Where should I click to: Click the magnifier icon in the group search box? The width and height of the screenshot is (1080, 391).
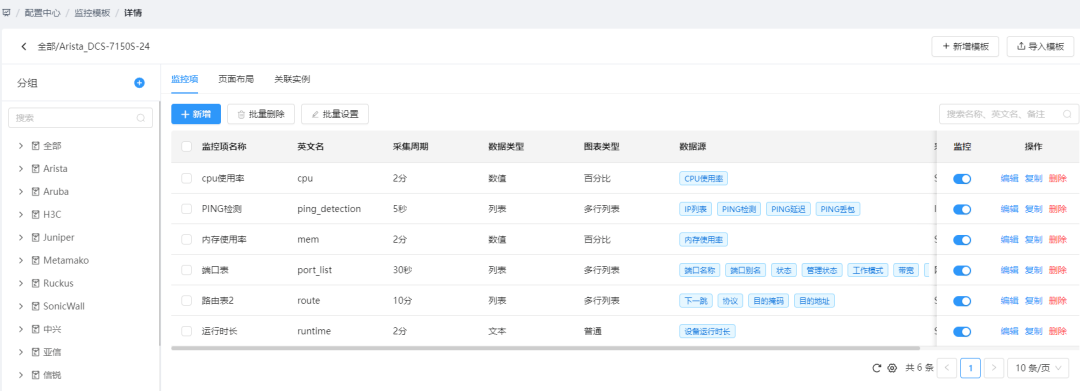[141, 118]
